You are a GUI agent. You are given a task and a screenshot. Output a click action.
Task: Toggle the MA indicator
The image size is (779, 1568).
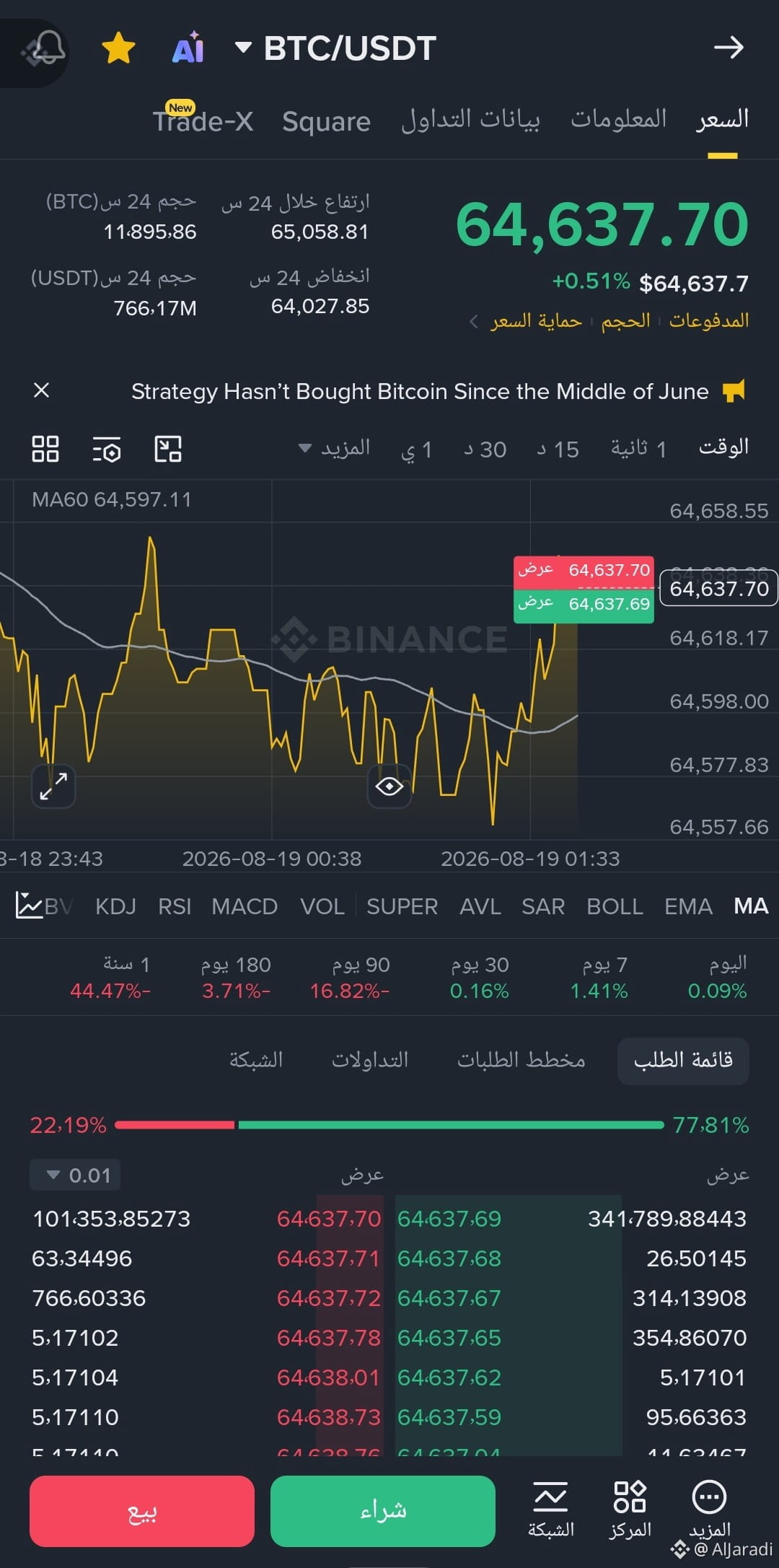pyautogui.click(x=751, y=906)
